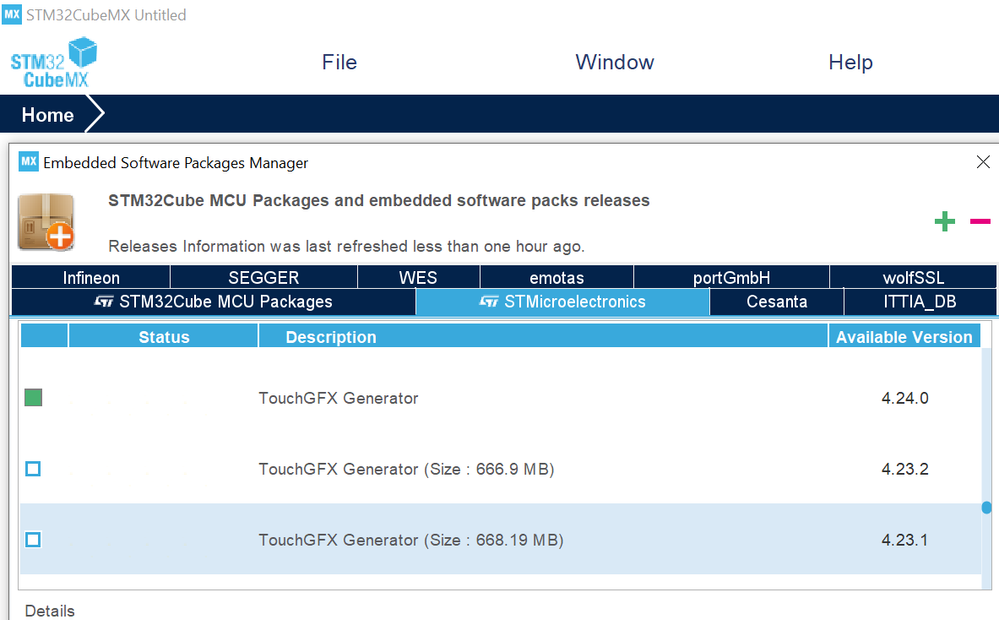Sort by the Available Version column

coord(903,336)
